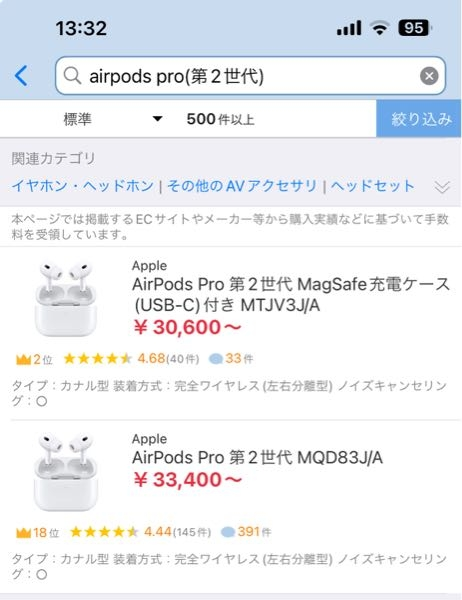The image size is (462, 600).
Task: Open AirPods Pro MQD83J/A product thumbnail
Action: pyautogui.click(x=65, y=472)
